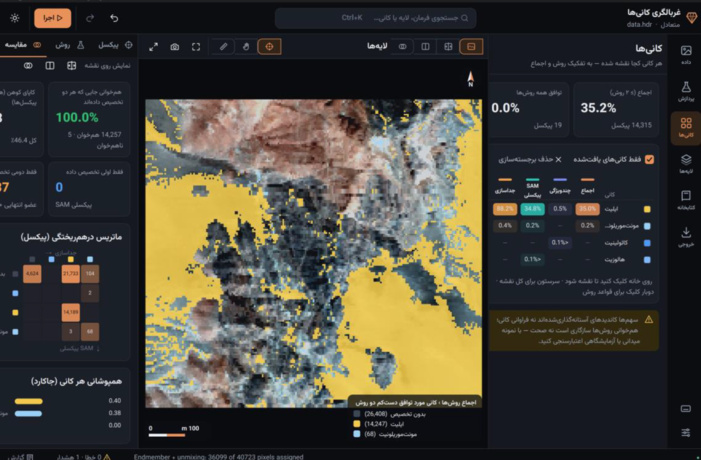
Task: Select the hand pan tool
Action: 245,46
